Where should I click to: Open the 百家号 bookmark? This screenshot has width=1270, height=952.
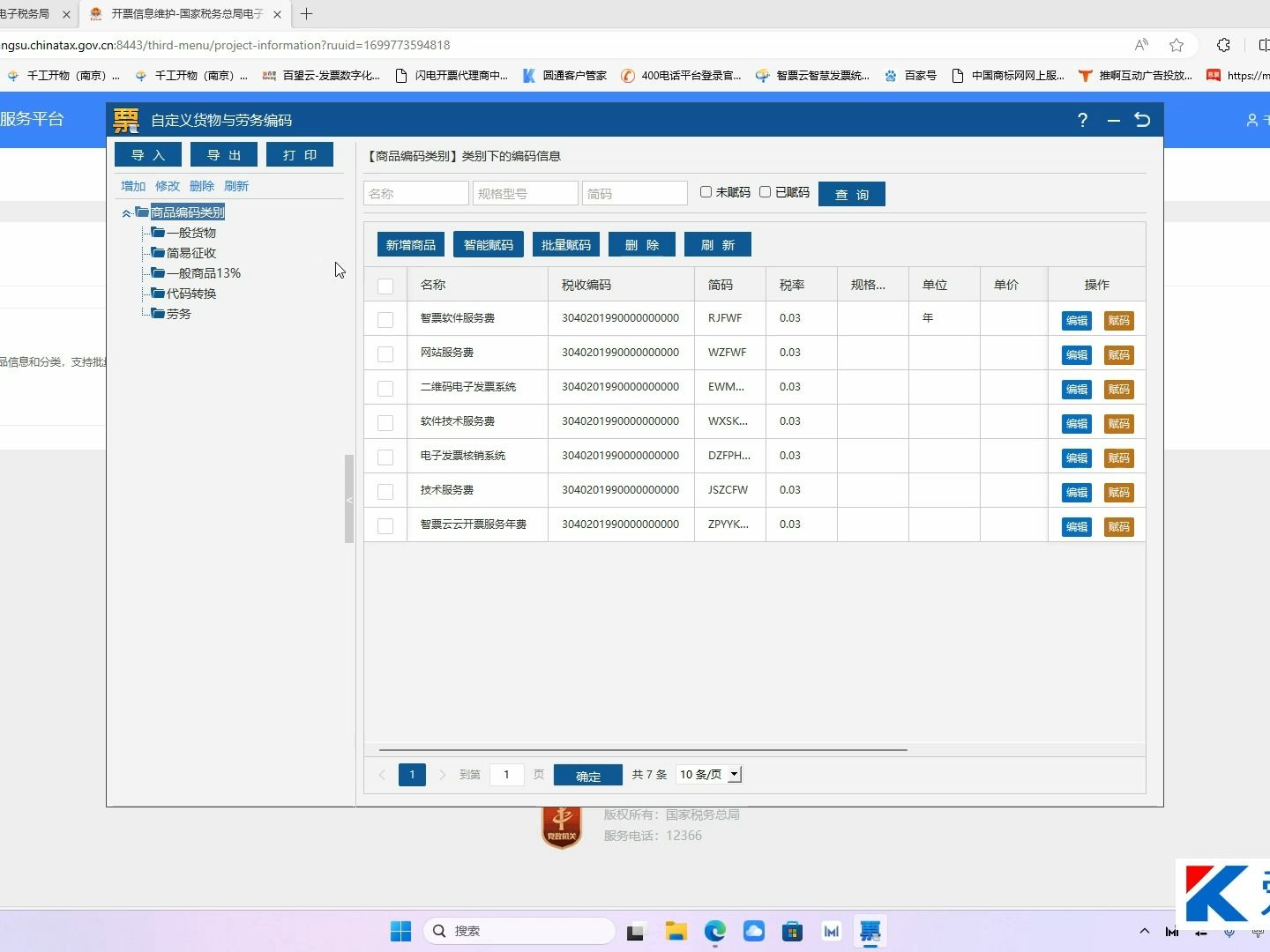pyautogui.click(x=910, y=76)
